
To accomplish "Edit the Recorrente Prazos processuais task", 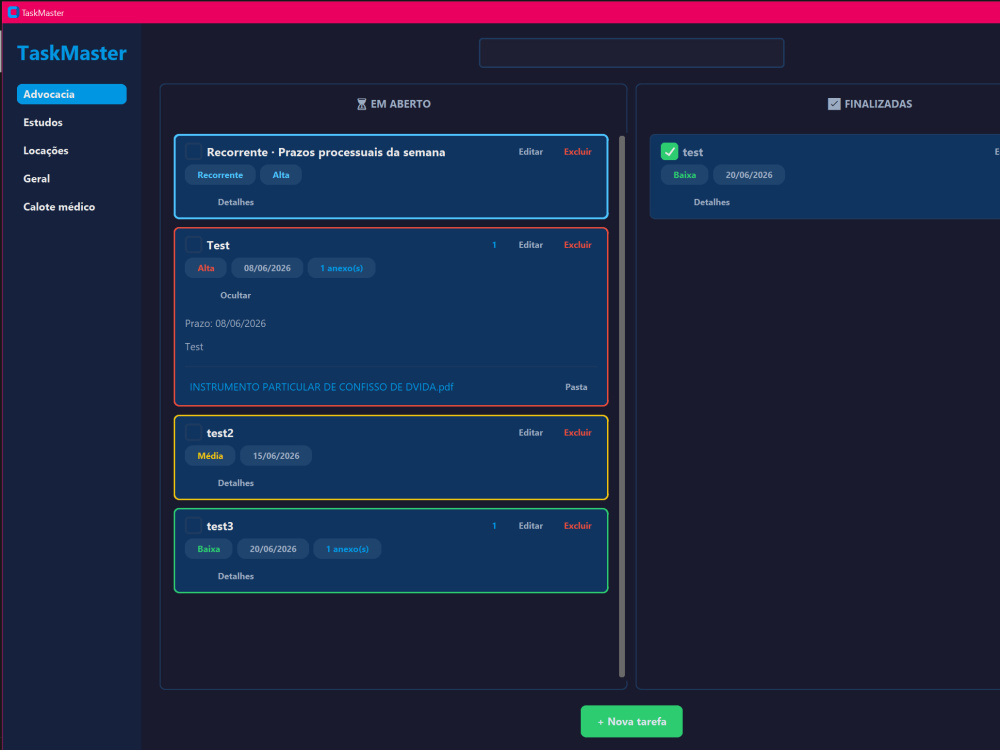I will 531,152.
